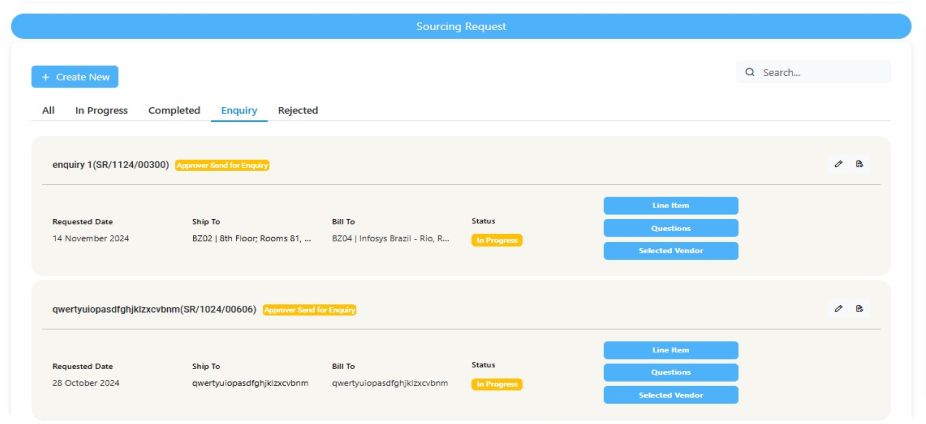The width and height of the screenshot is (926, 424).
Task: Switch to the All tab
Action: click(x=48, y=110)
